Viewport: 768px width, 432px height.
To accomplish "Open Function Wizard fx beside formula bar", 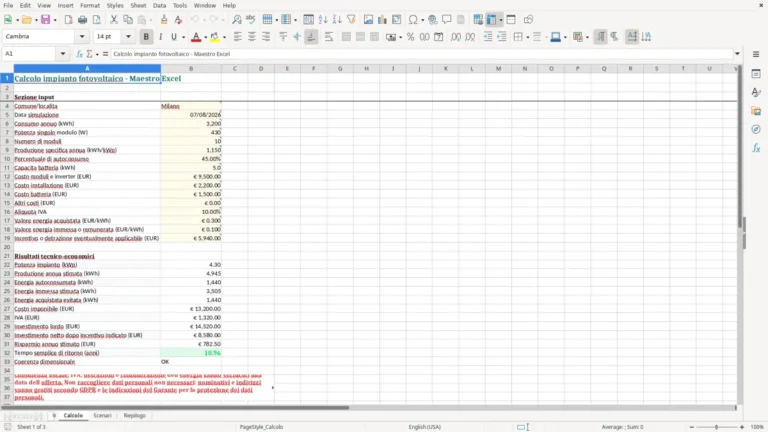I will pos(79,54).
